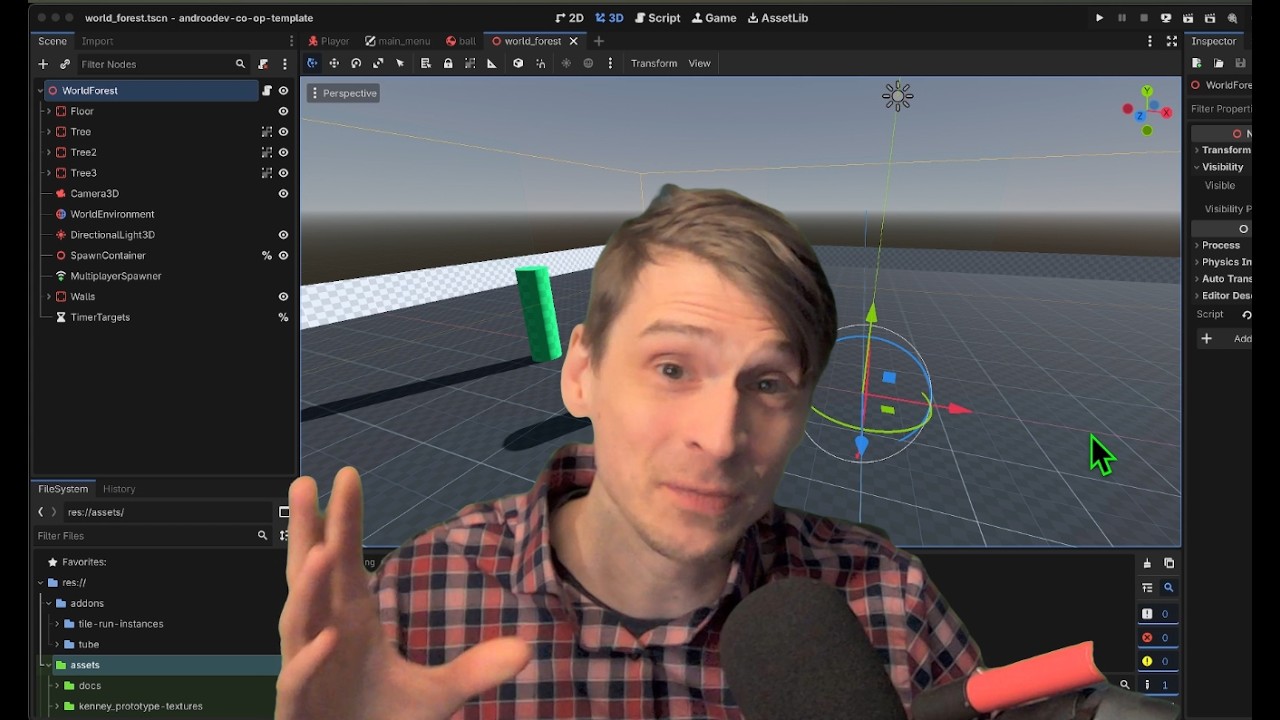Toggle visibility of Tree2 node
Screen dimensions: 1280x720
pos(283,152)
